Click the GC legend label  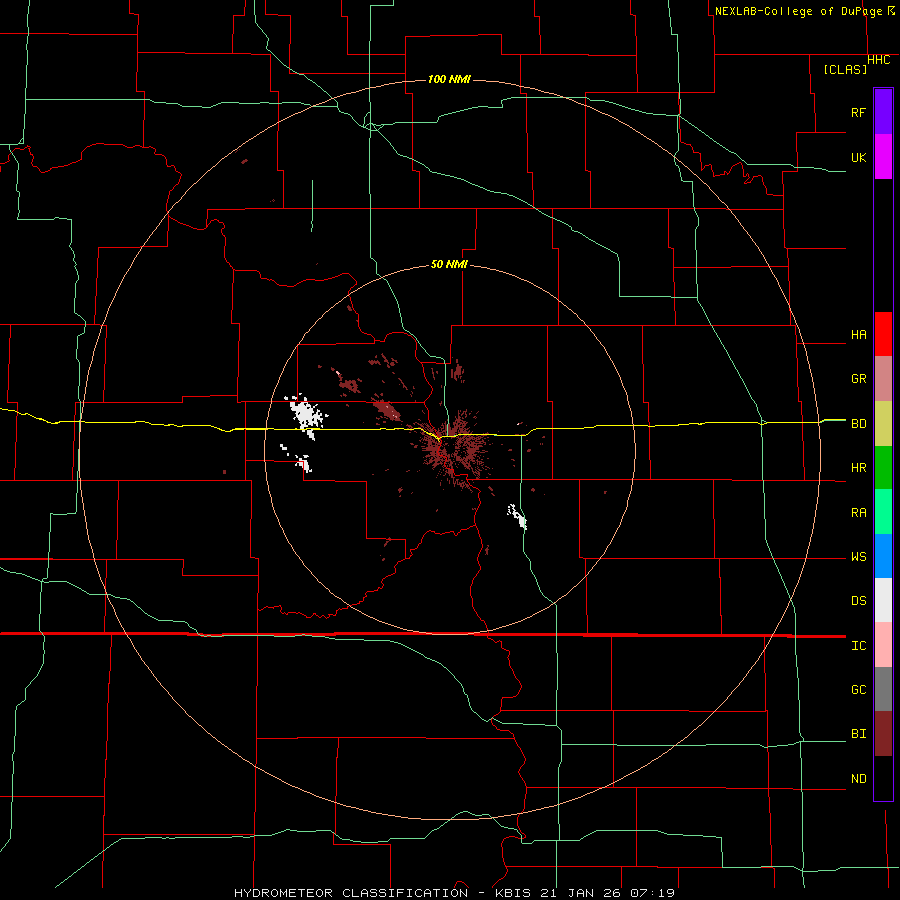point(858,690)
